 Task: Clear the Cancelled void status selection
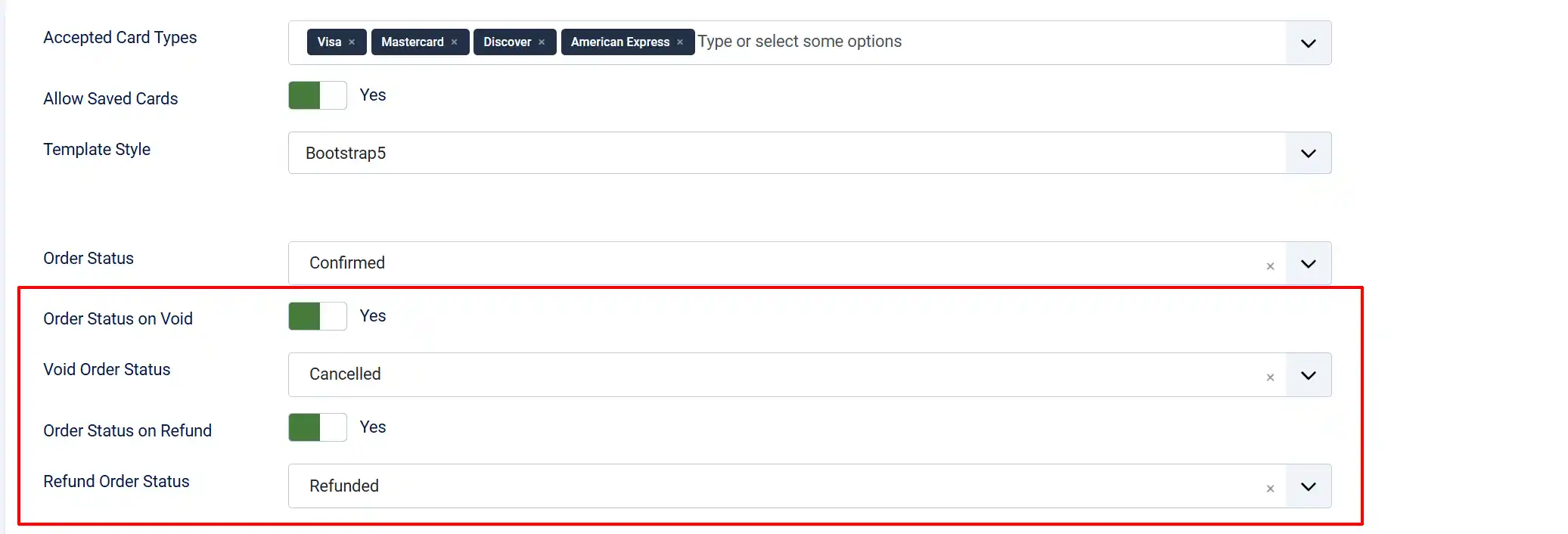[x=1270, y=377]
